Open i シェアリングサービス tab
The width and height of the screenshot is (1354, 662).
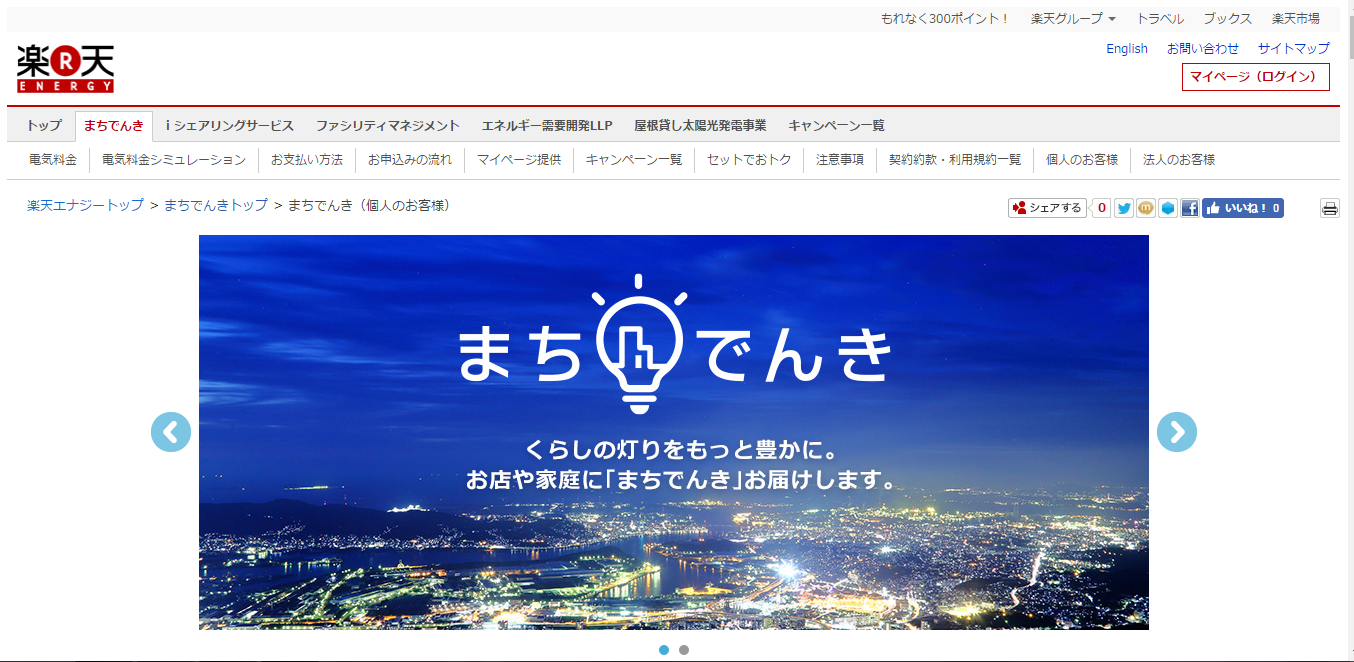230,126
